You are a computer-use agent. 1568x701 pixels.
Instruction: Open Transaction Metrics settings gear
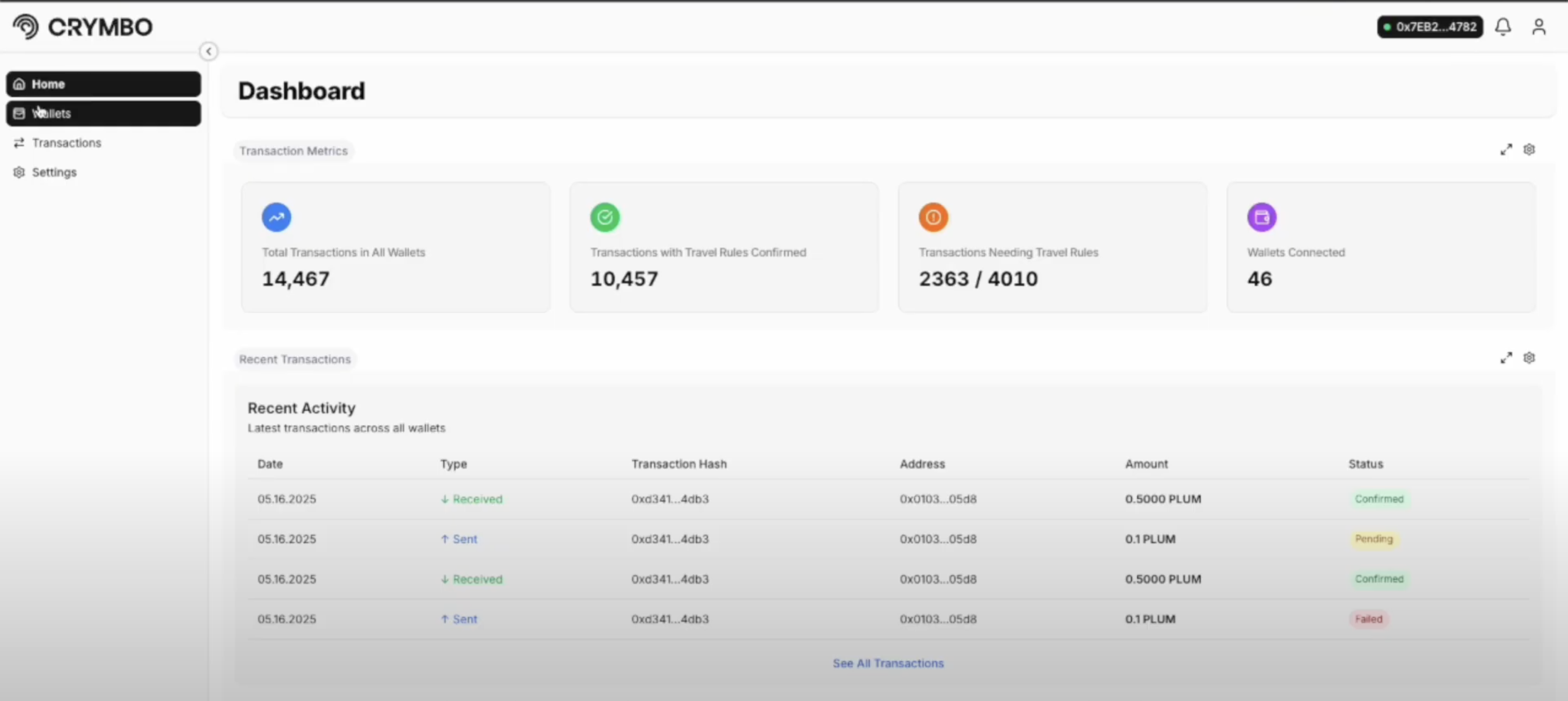click(x=1529, y=150)
